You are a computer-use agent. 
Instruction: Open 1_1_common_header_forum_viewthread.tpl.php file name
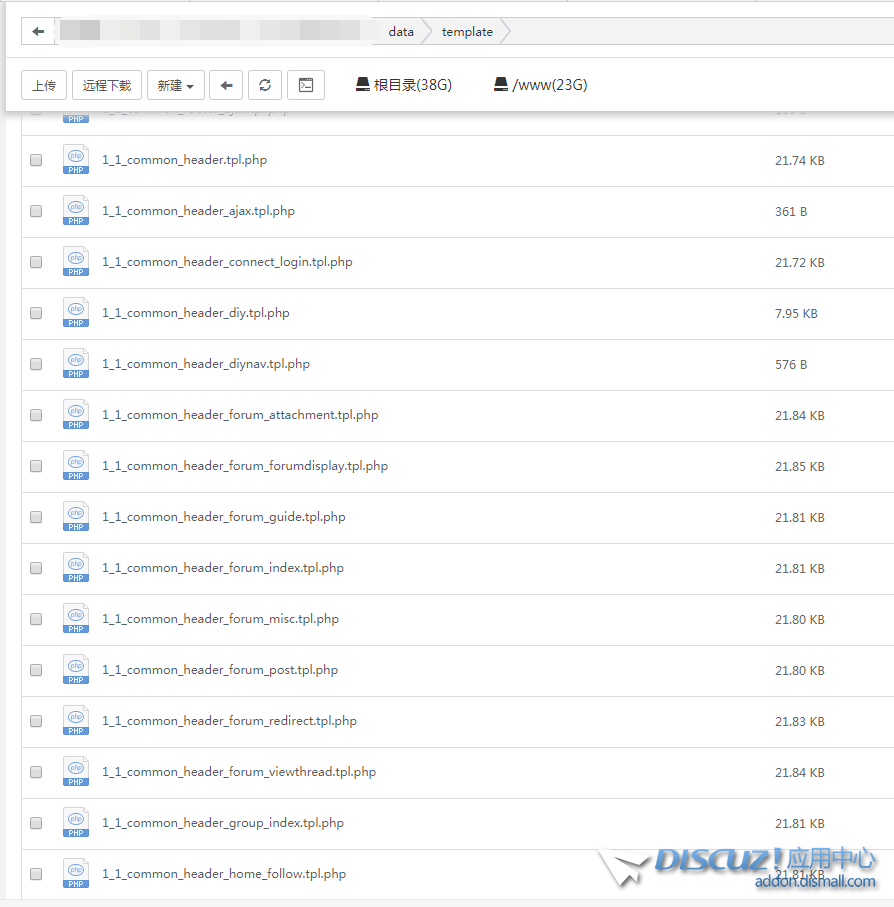(x=239, y=772)
